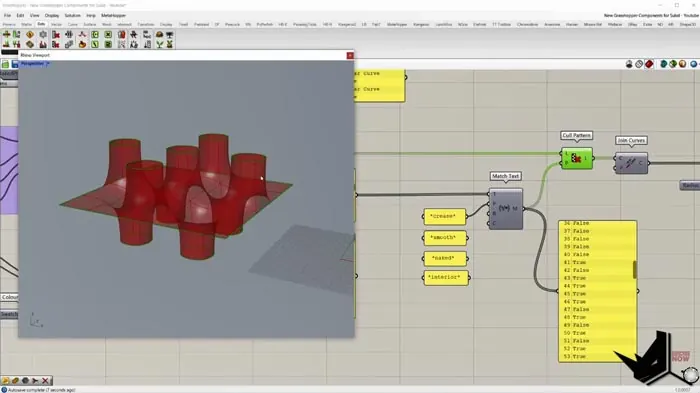Open document preview settings green icon
The width and height of the screenshot is (700, 393).
[x=673, y=64]
